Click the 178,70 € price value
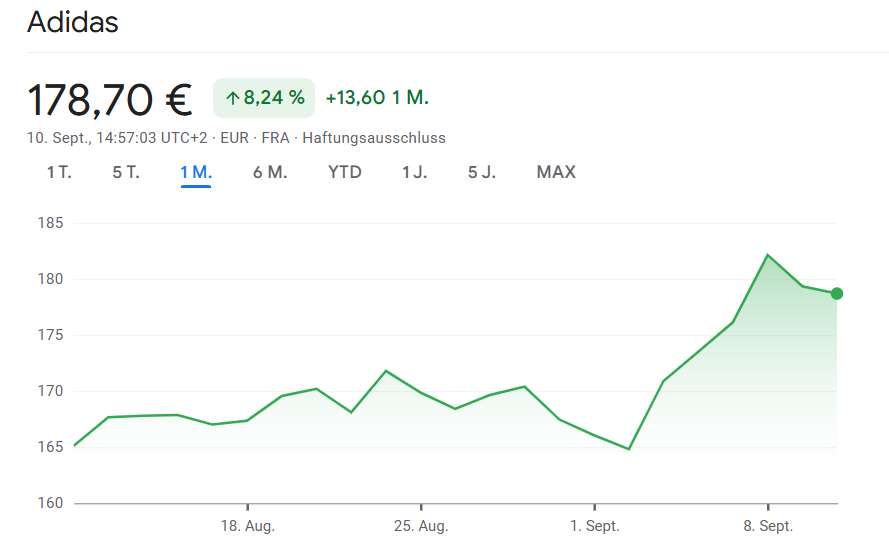The height and width of the screenshot is (548, 889). (x=110, y=99)
